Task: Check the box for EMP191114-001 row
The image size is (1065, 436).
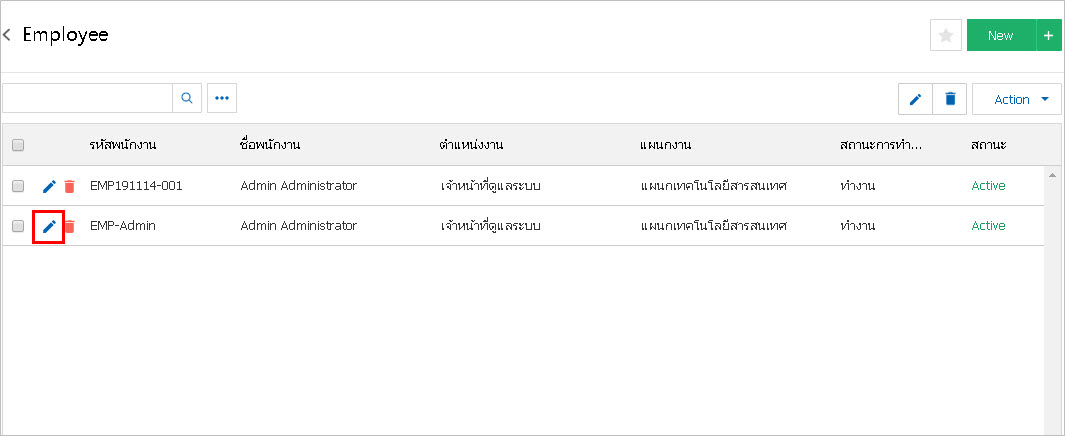Action: [18, 186]
